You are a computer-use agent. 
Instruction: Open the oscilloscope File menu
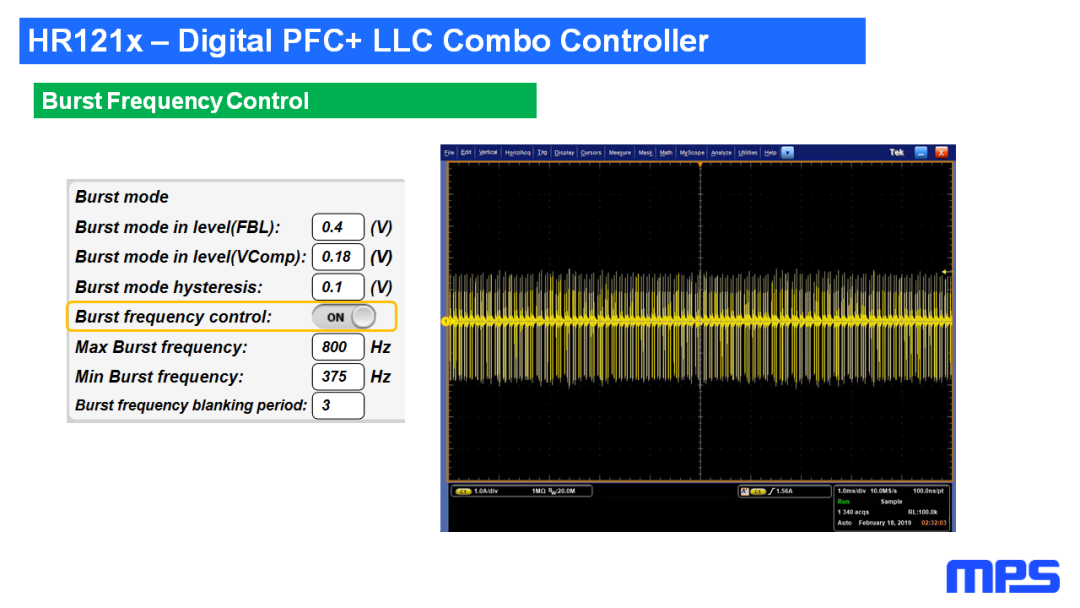449,153
